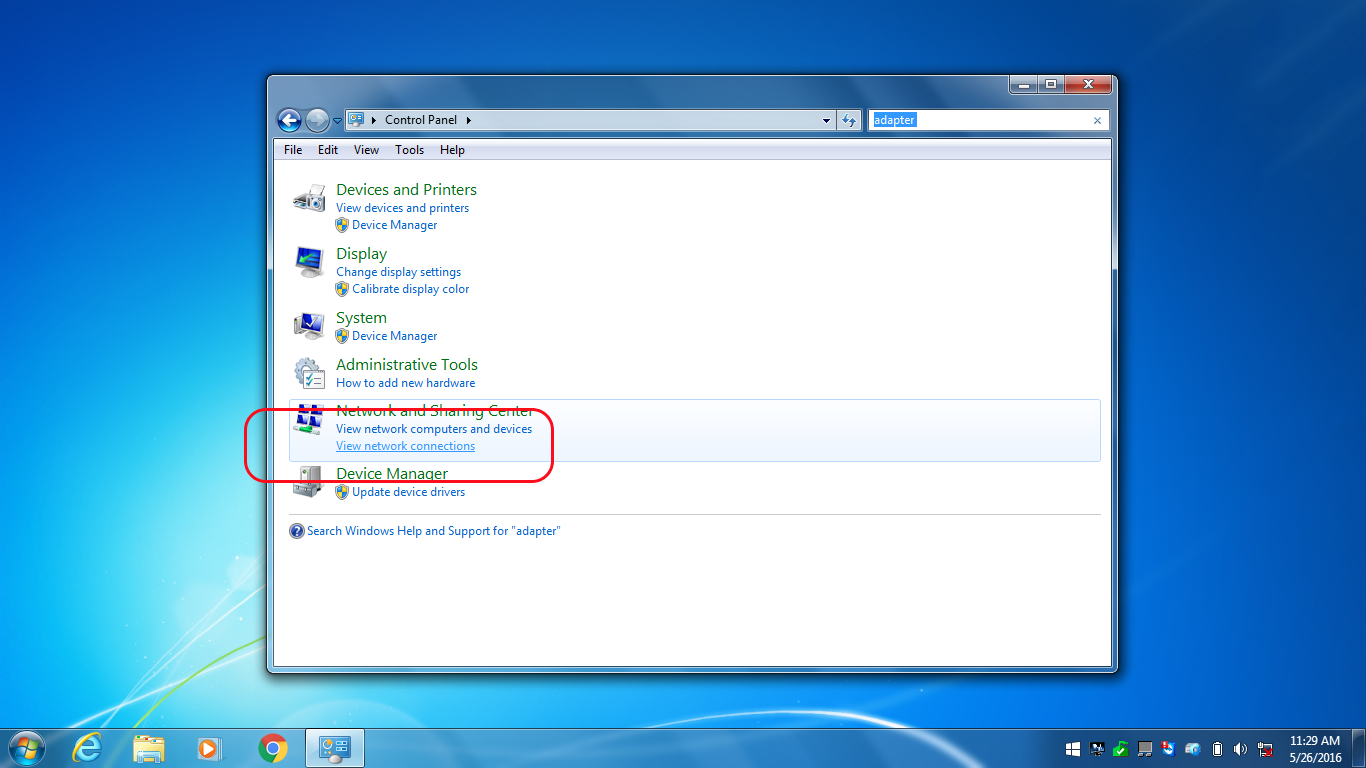Open Devices and Printers heading
This screenshot has height=768, width=1366.
406,189
